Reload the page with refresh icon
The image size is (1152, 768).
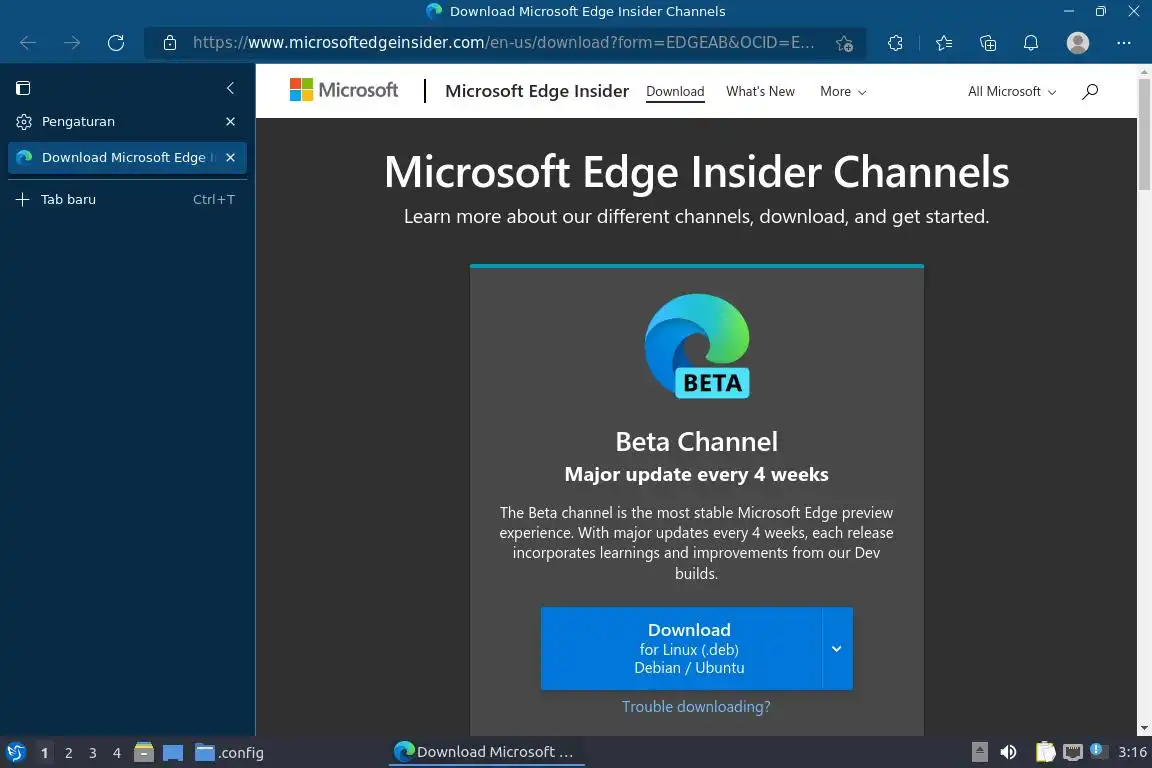click(115, 43)
